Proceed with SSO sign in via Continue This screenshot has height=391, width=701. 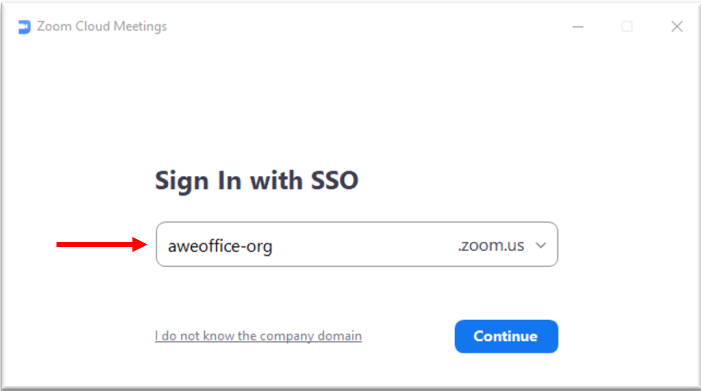pos(506,336)
